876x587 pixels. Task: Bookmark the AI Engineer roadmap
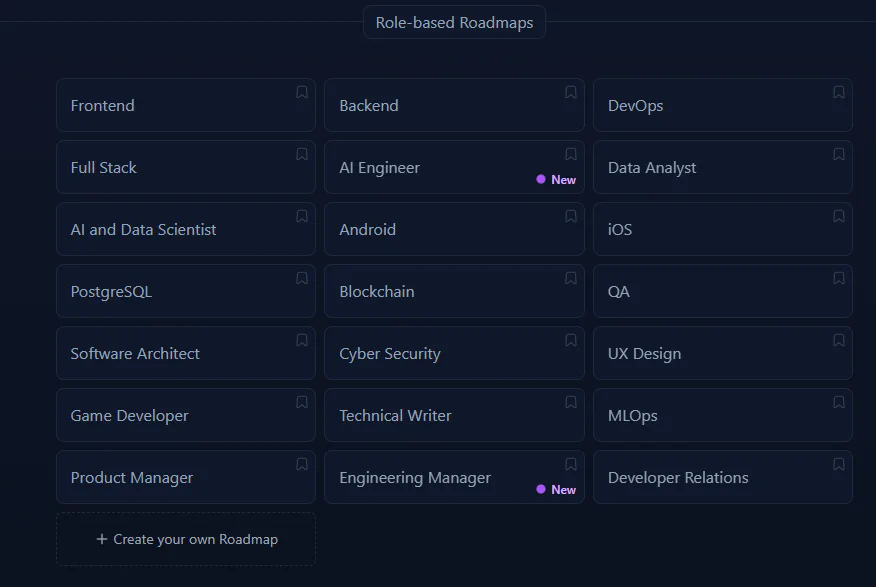[571, 154]
